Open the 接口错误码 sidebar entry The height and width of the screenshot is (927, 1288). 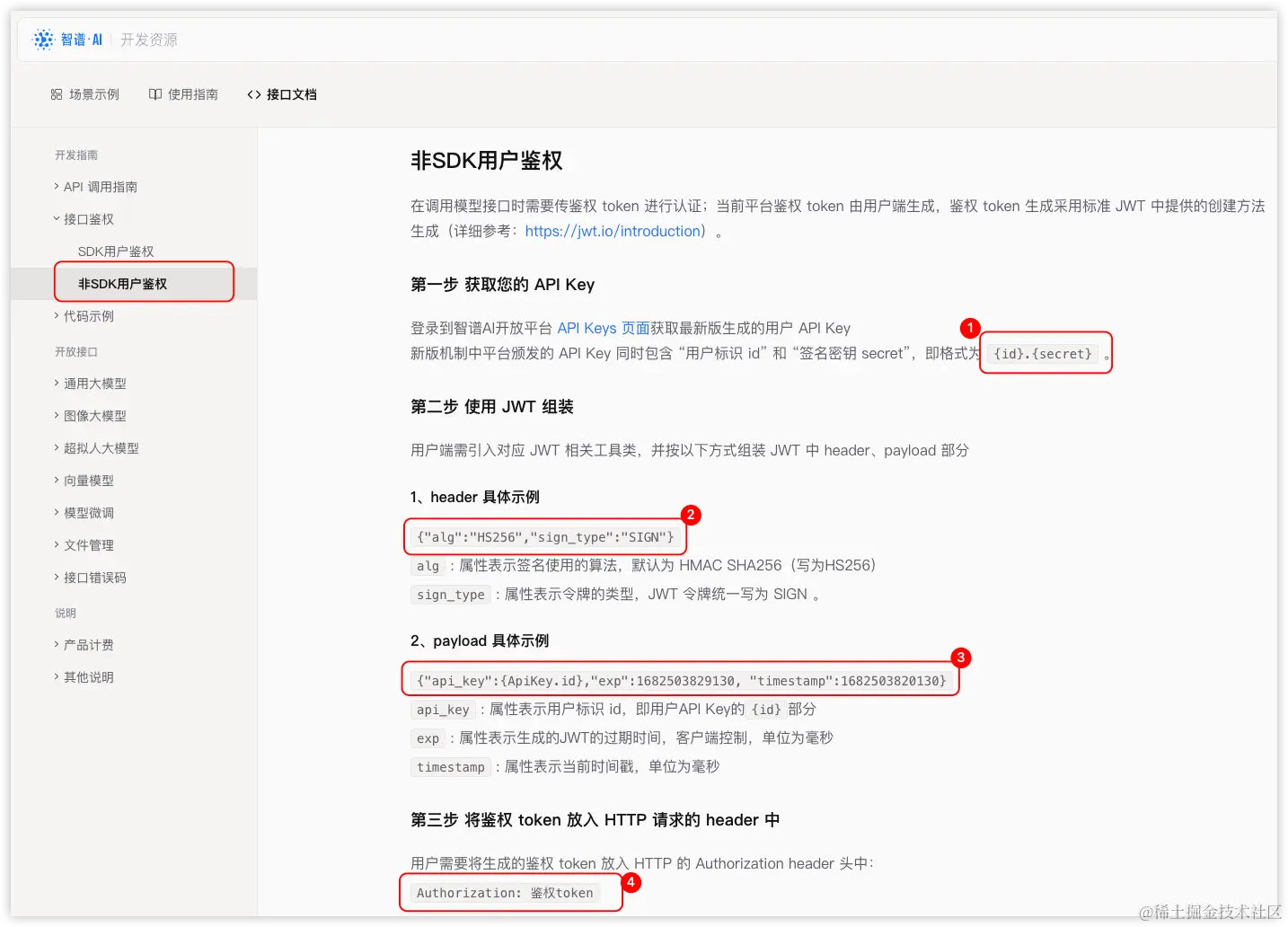(x=95, y=578)
